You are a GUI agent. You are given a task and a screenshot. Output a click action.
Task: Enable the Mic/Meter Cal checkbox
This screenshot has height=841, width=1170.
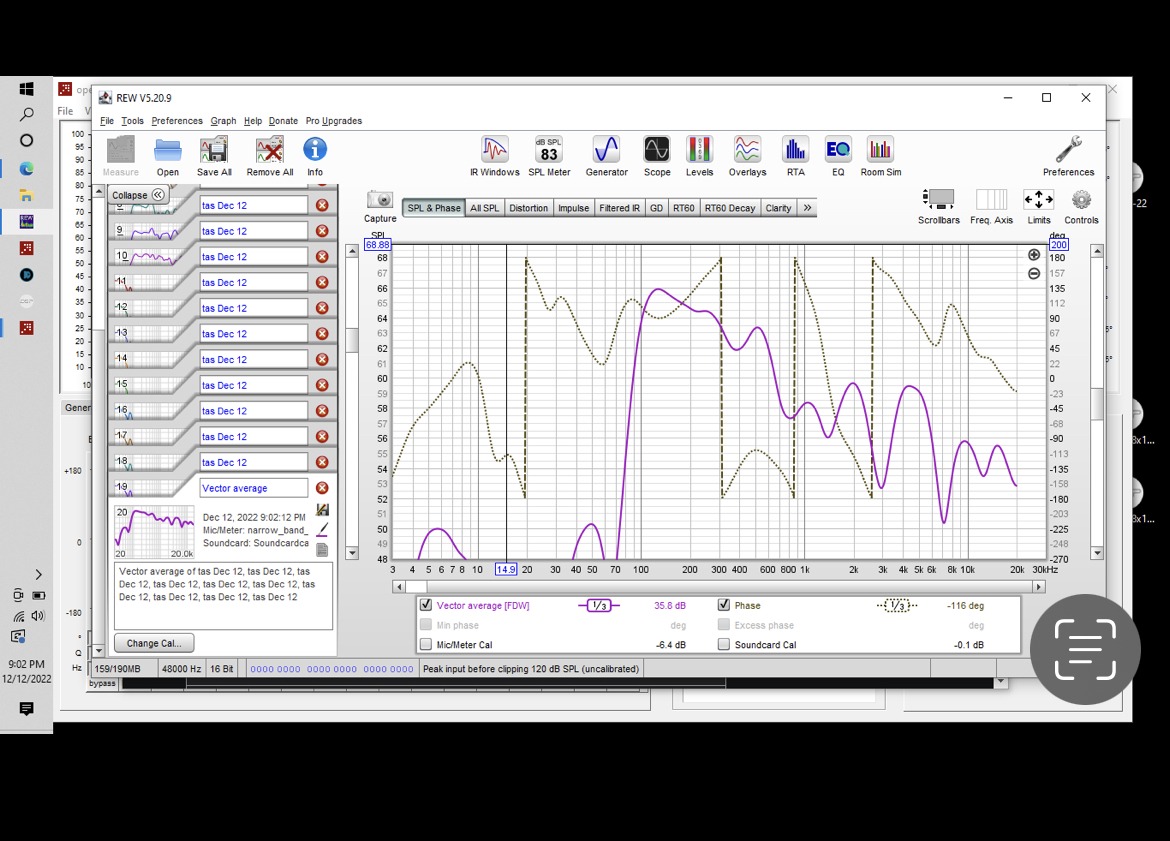(x=426, y=644)
